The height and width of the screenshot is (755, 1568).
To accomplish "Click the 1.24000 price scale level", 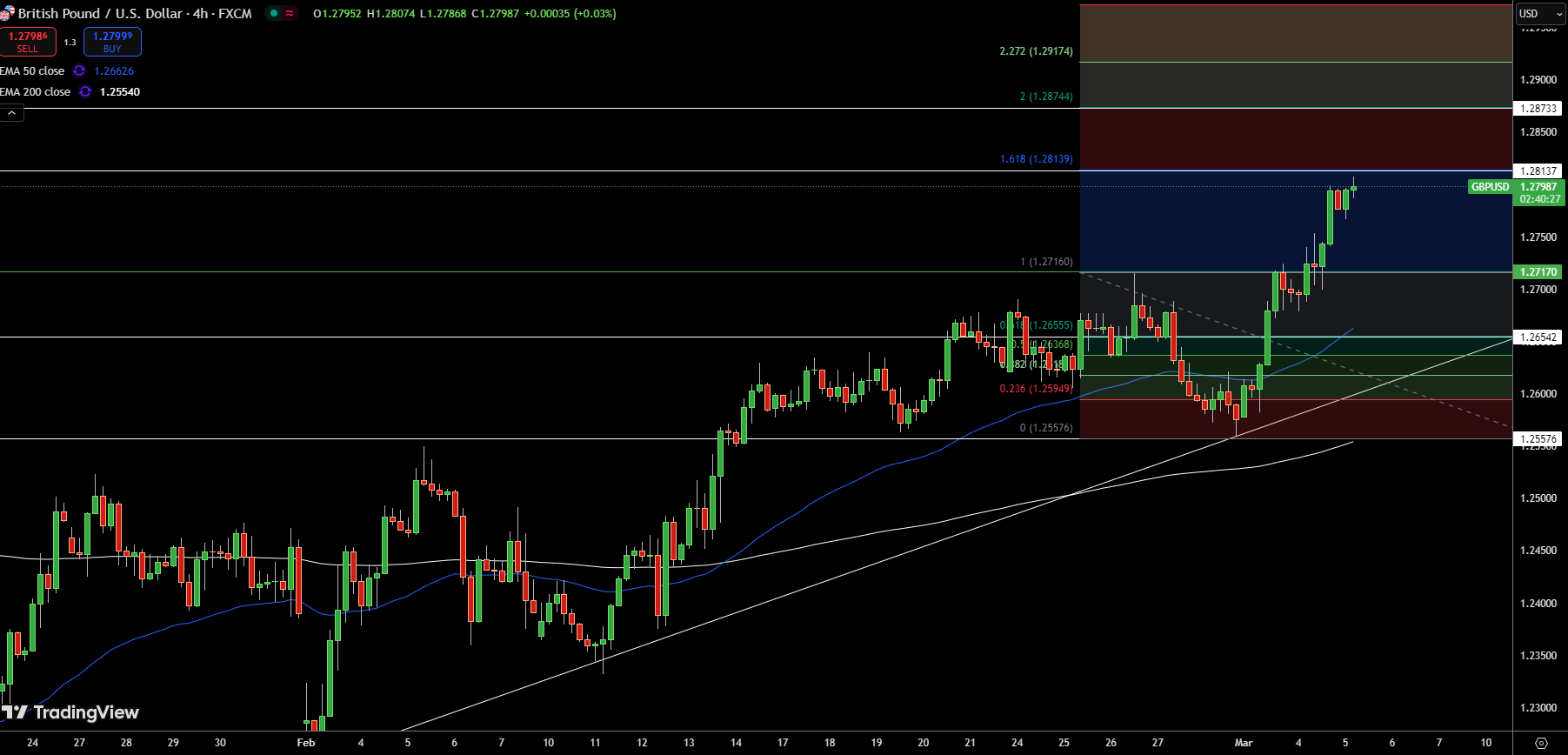I will [x=1538, y=604].
